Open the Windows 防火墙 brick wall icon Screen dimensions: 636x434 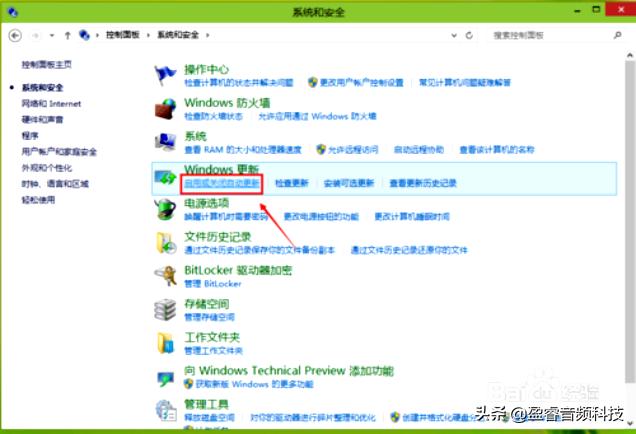click(x=165, y=109)
